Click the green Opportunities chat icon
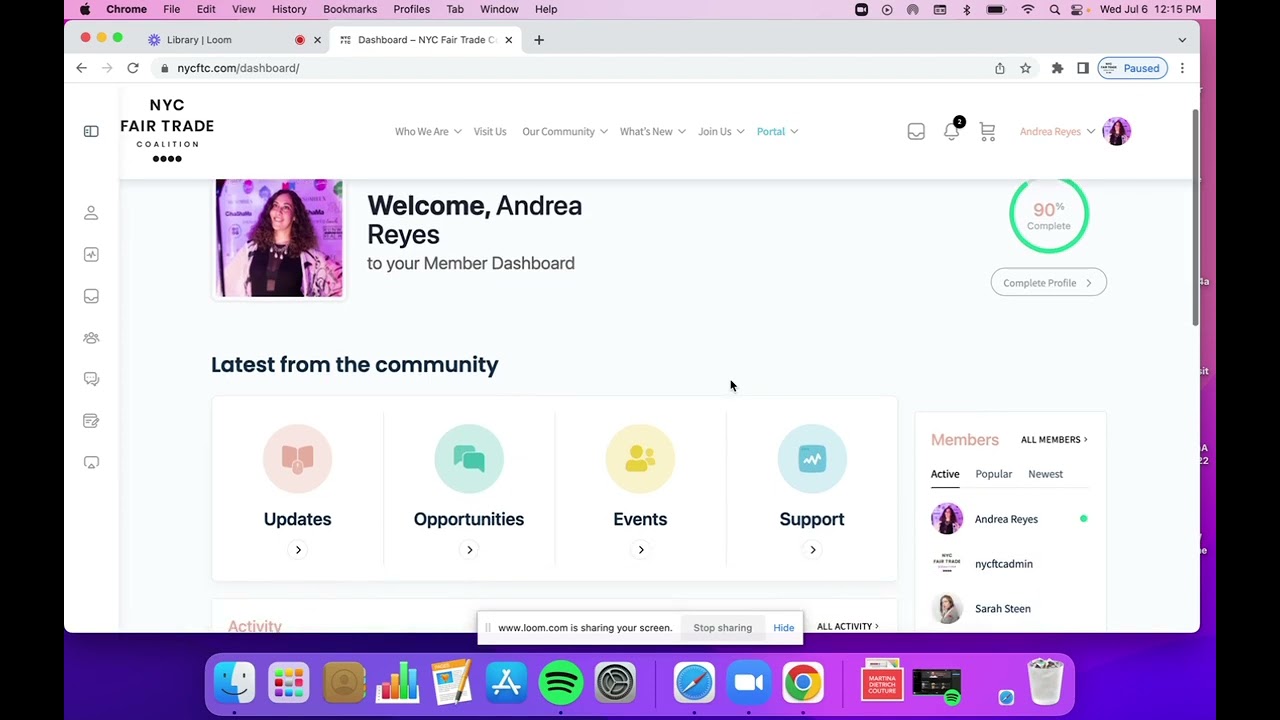 (469, 459)
